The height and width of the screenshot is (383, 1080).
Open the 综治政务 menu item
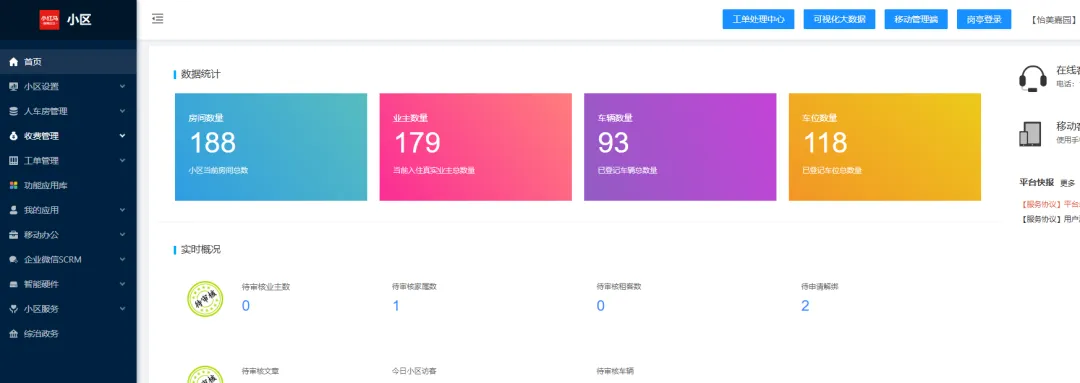(x=68, y=334)
